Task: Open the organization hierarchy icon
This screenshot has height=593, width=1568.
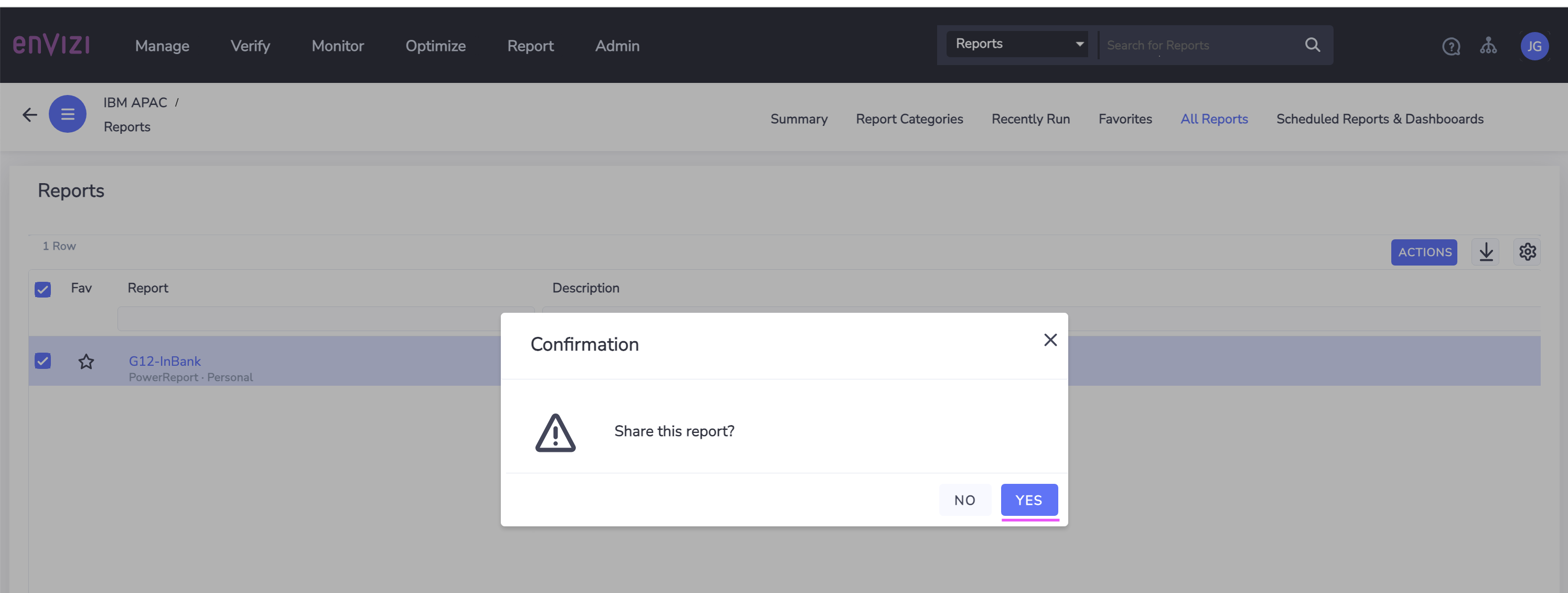Action: [1488, 46]
